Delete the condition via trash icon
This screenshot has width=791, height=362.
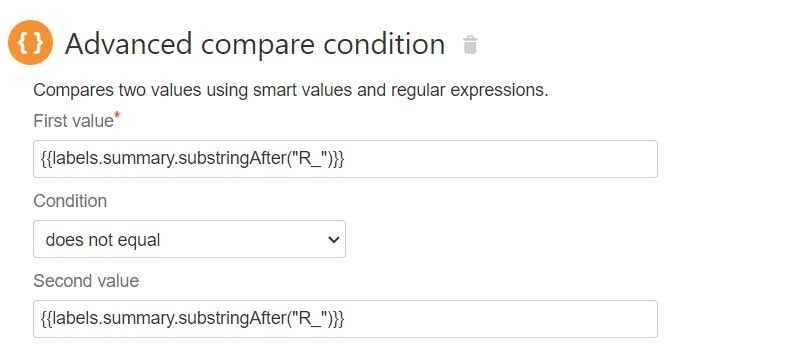[x=470, y=44]
